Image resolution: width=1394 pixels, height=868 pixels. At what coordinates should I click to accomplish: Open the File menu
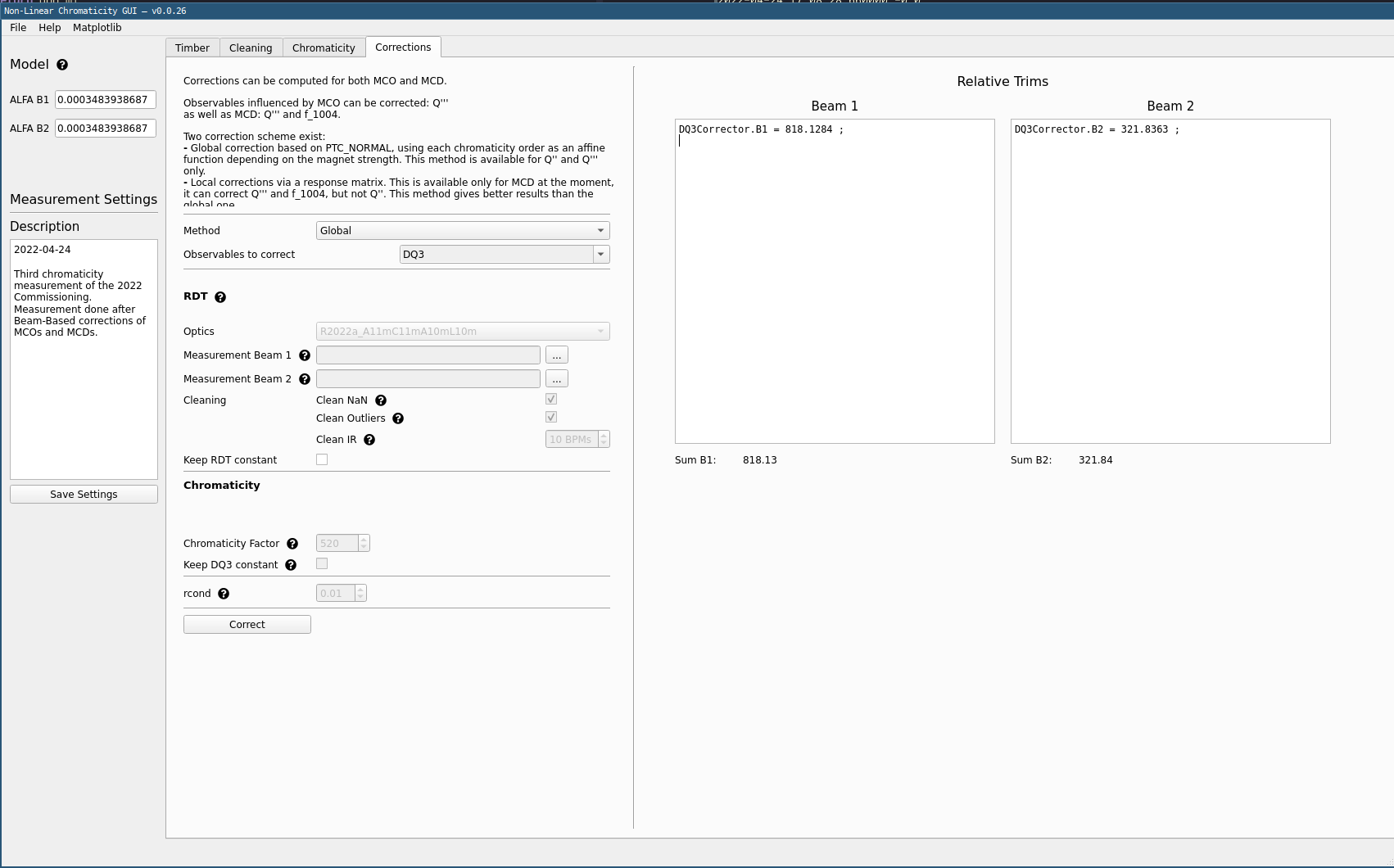click(18, 28)
